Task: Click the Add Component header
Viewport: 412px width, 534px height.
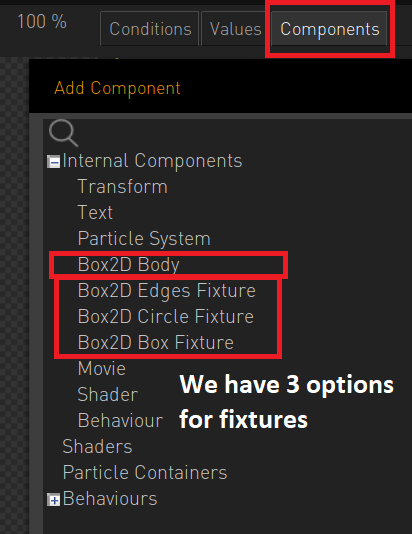Action: (x=117, y=88)
